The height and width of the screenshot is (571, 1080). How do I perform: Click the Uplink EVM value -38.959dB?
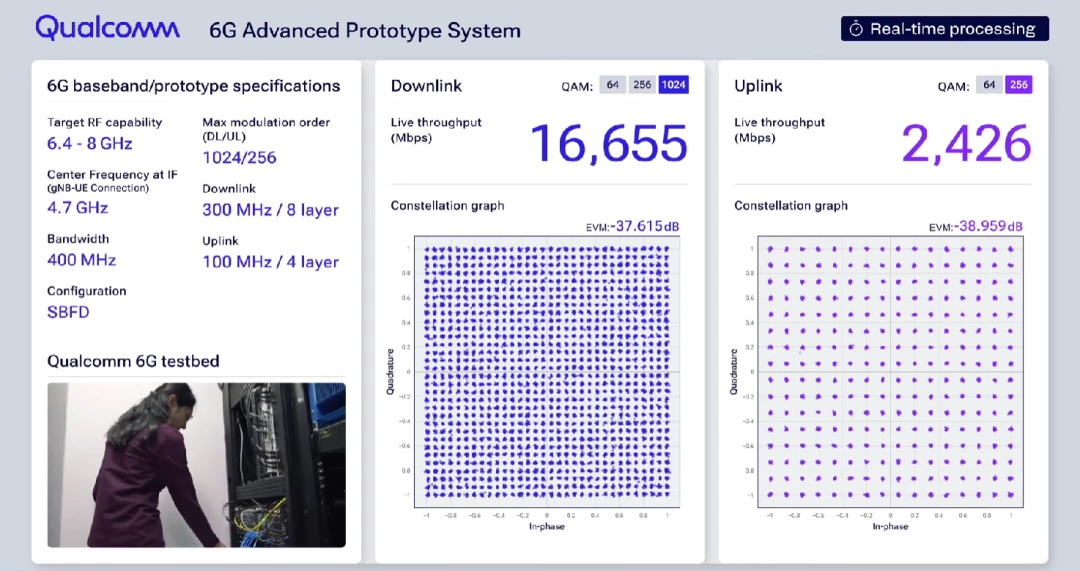pos(988,227)
